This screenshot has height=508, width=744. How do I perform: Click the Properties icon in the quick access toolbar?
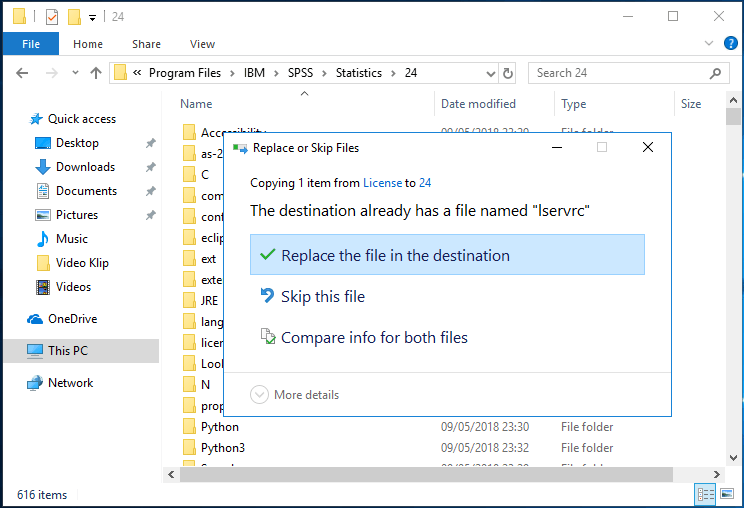[x=52, y=17]
